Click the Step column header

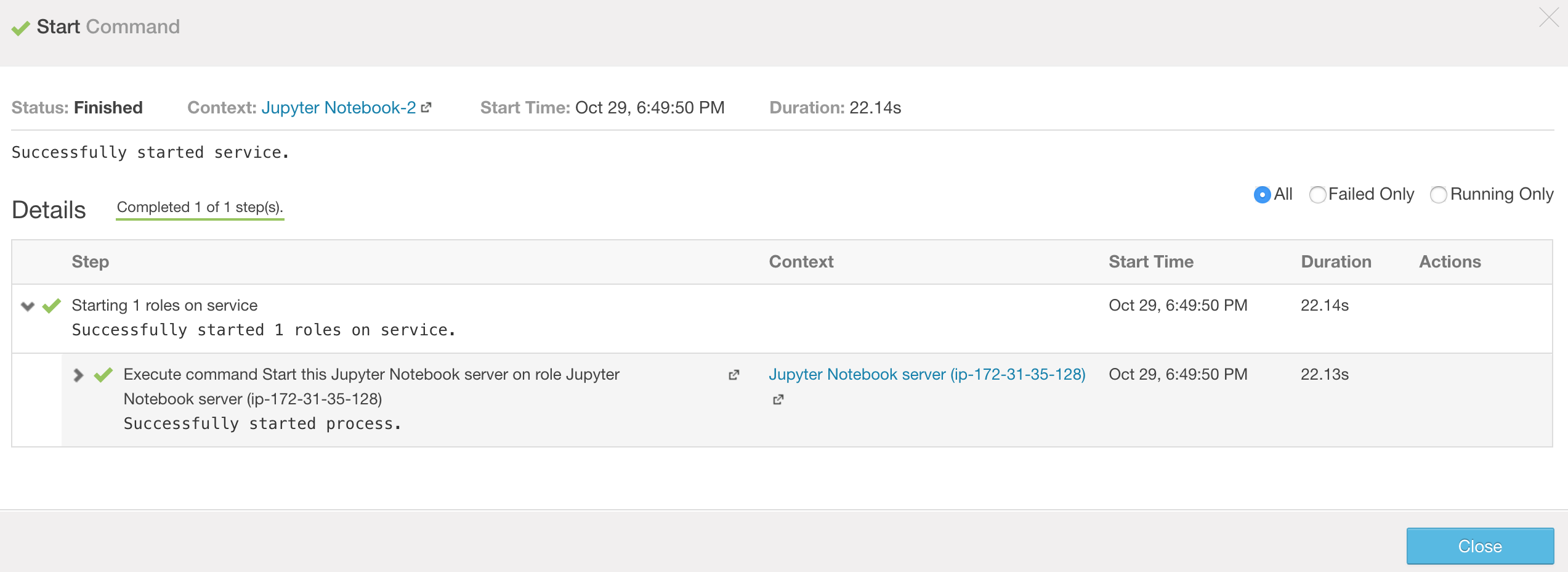click(91, 262)
